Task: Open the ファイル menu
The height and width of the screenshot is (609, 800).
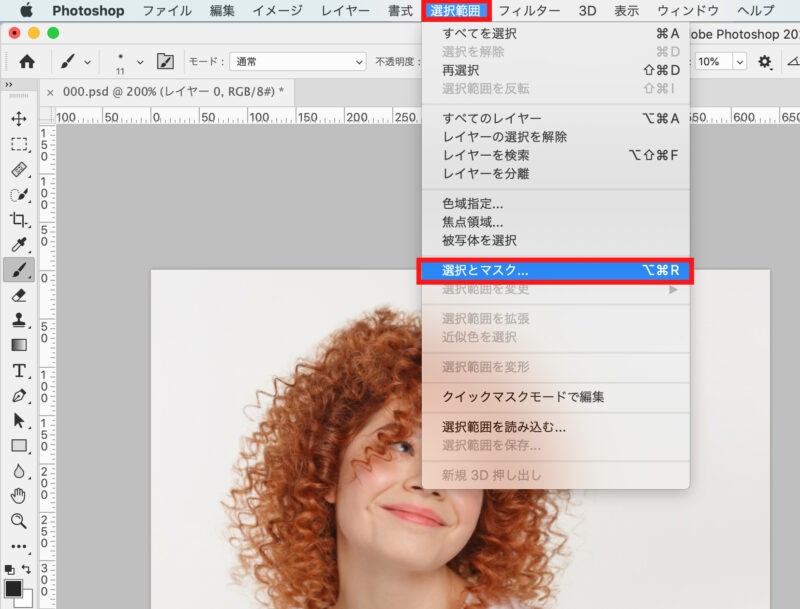Action: [167, 11]
